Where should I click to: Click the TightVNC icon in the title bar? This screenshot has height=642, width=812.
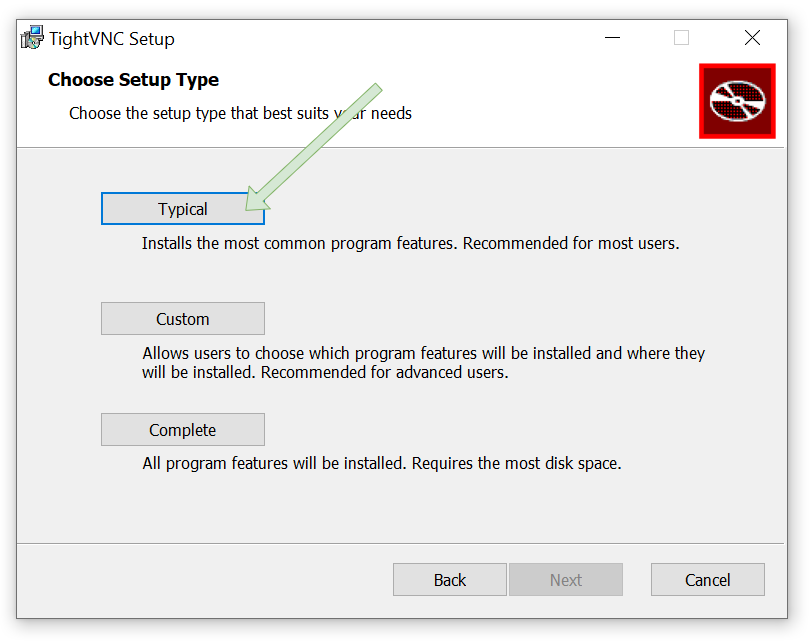coord(30,37)
